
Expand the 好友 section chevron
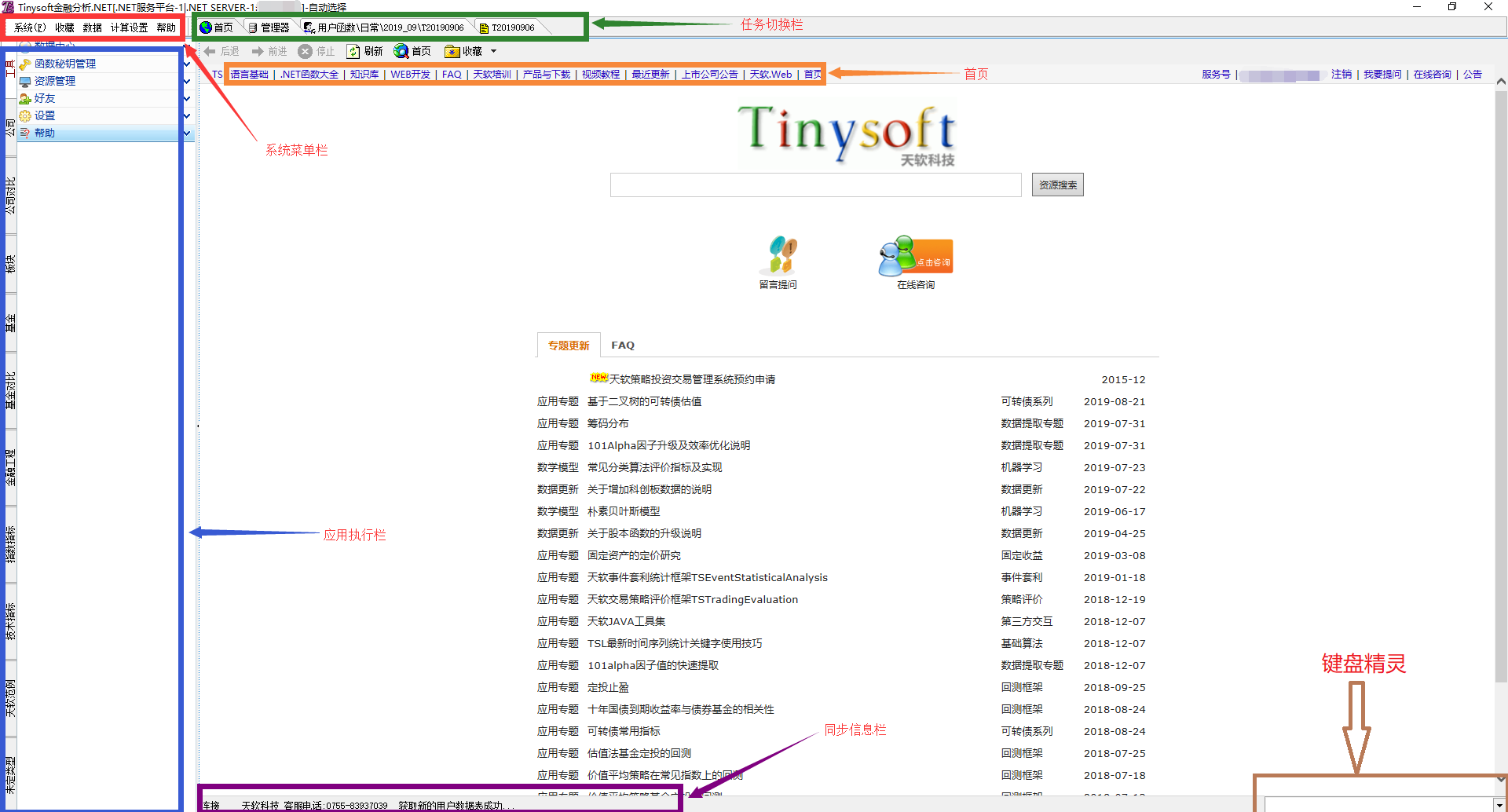pyautogui.click(x=187, y=98)
